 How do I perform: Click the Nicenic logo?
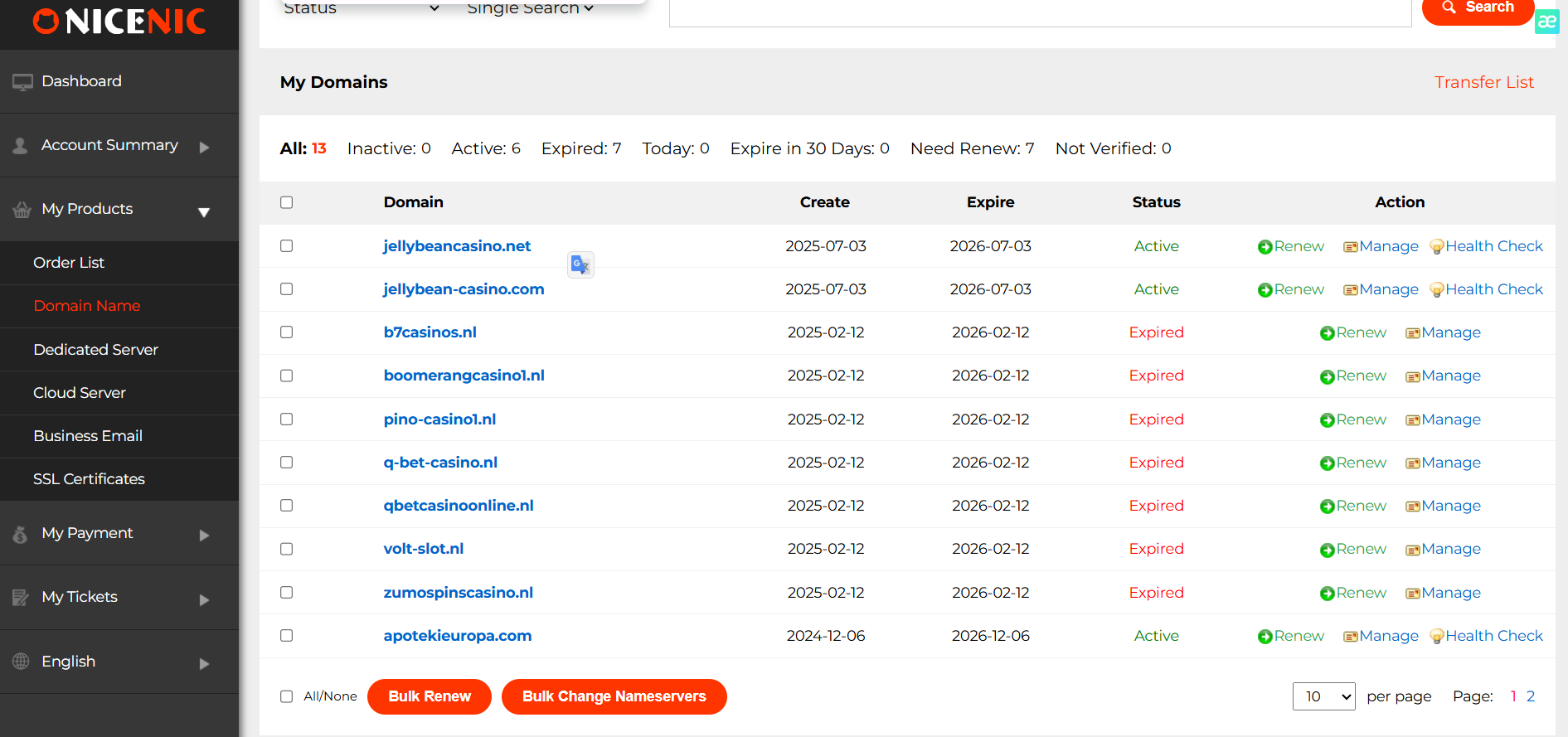coord(119,22)
